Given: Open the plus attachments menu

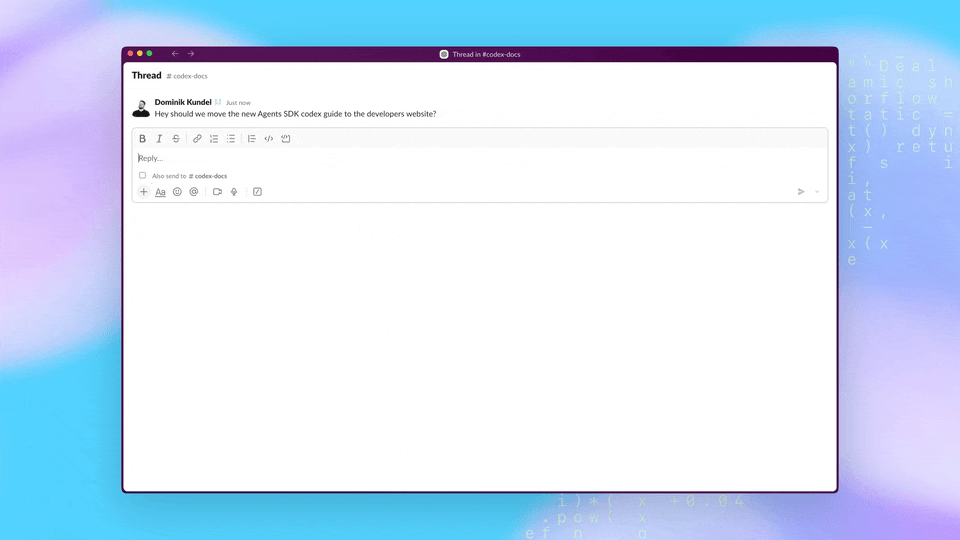Looking at the screenshot, I should [143, 192].
